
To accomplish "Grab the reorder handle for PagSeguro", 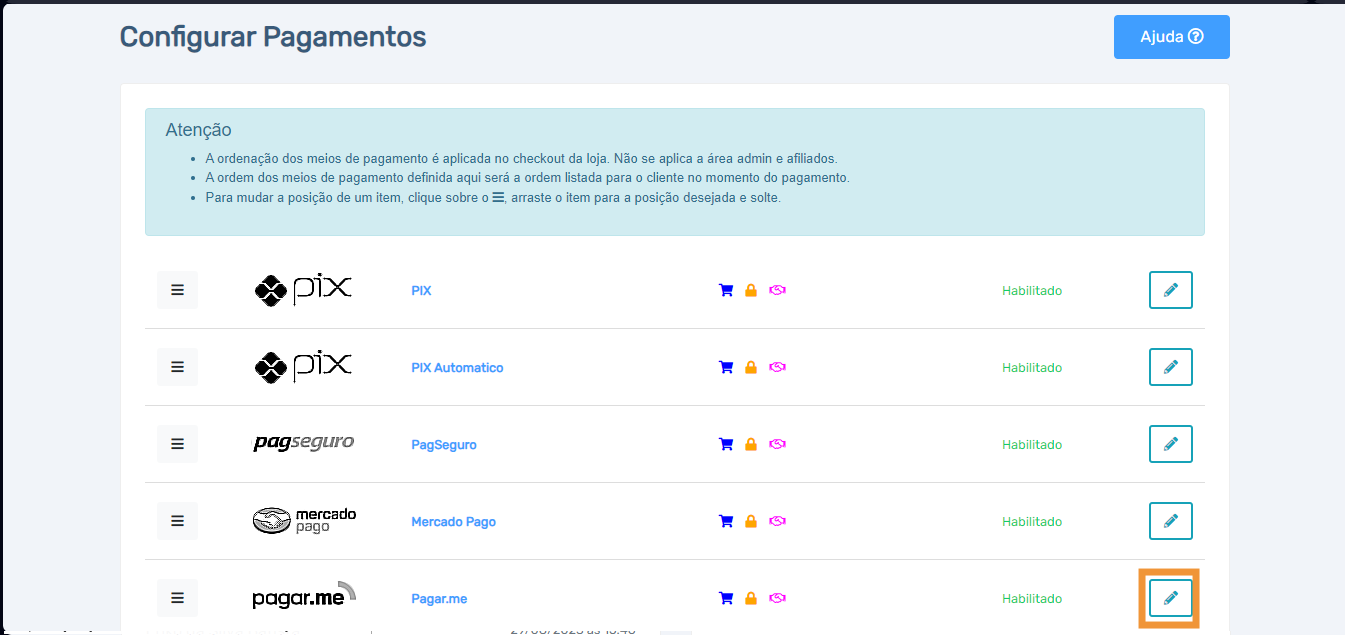I will 177,444.
